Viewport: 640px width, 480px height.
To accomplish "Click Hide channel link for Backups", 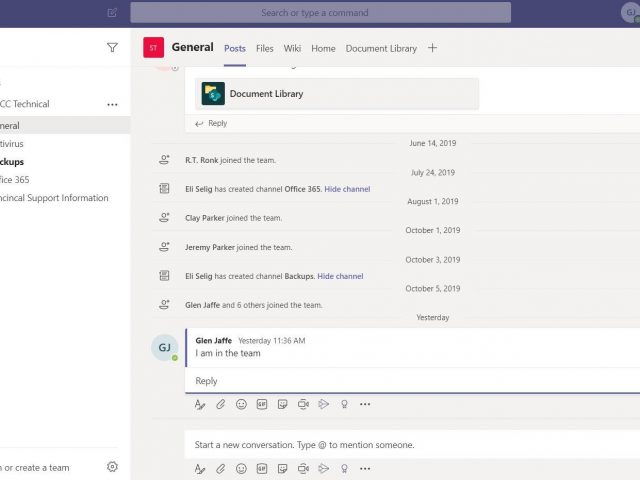I will point(340,276).
